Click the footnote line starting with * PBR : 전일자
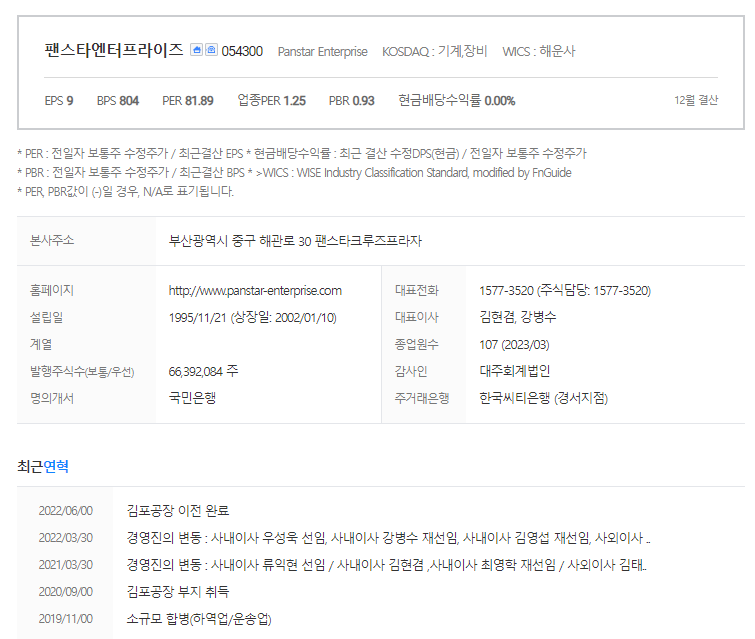Image resolution: width=755 pixels, height=639 pixels. click(294, 172)
